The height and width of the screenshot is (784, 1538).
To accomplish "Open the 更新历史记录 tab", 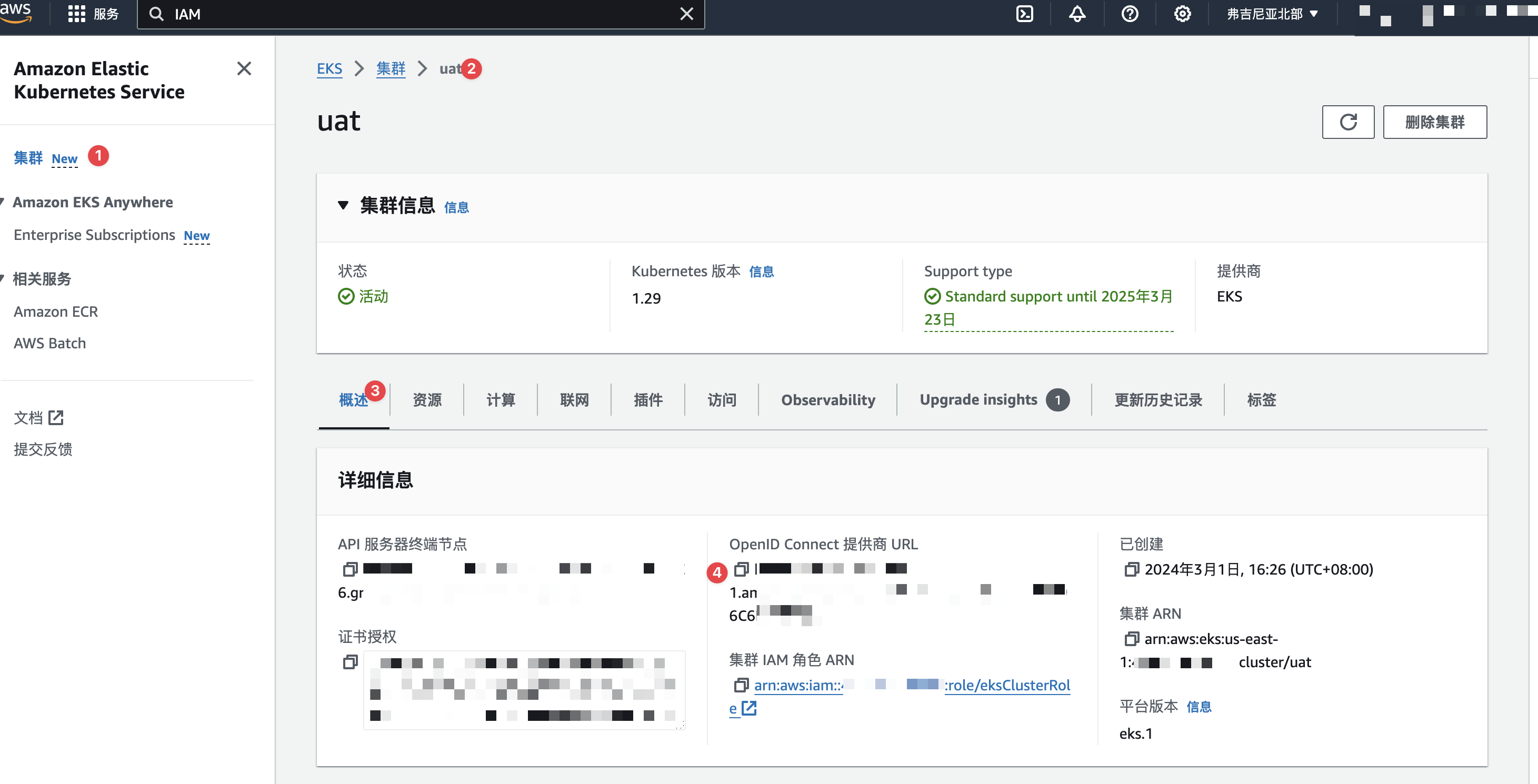I will pyautogui.click(x=1159, y=400).
